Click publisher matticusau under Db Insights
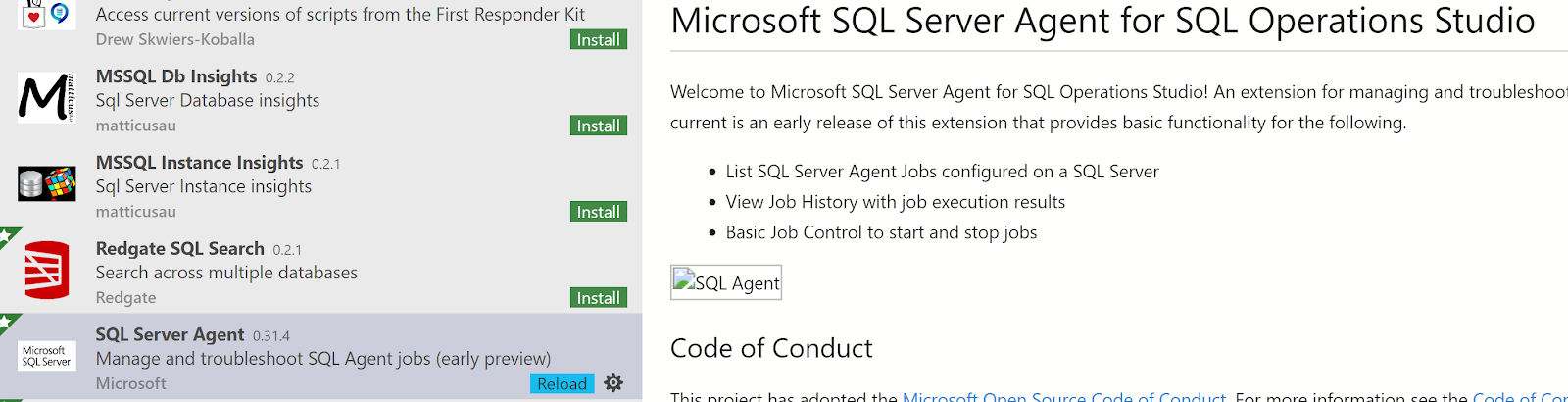1568x402 pixels. click(x=136, y=126)
